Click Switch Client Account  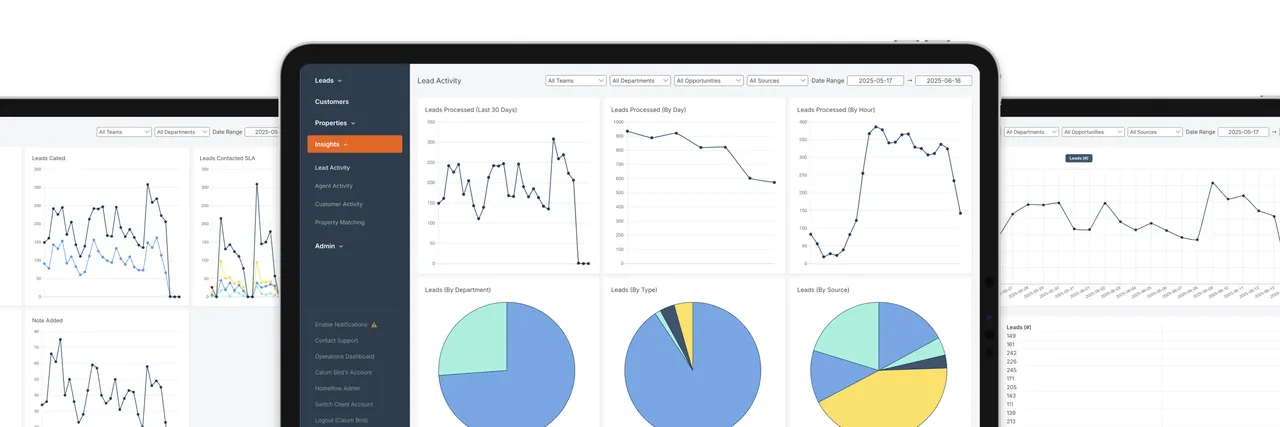point(344,404)
